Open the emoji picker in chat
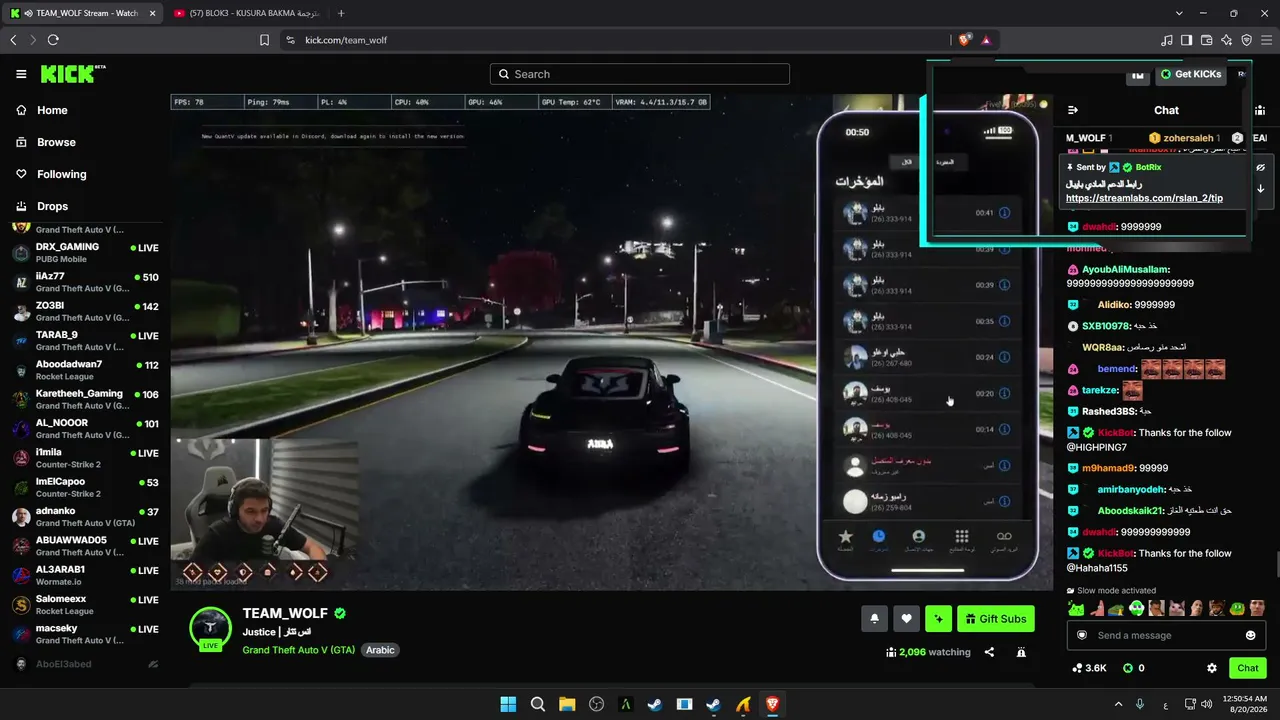This screenshot has width=1280, height=720. tap(1250, 635)
